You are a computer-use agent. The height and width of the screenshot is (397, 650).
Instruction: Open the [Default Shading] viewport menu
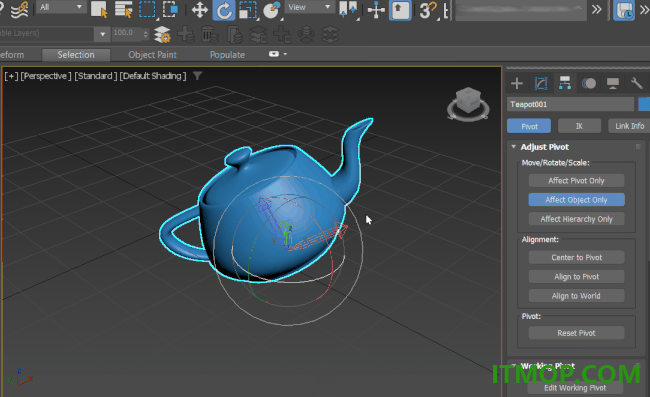click(x=153, y=76)
